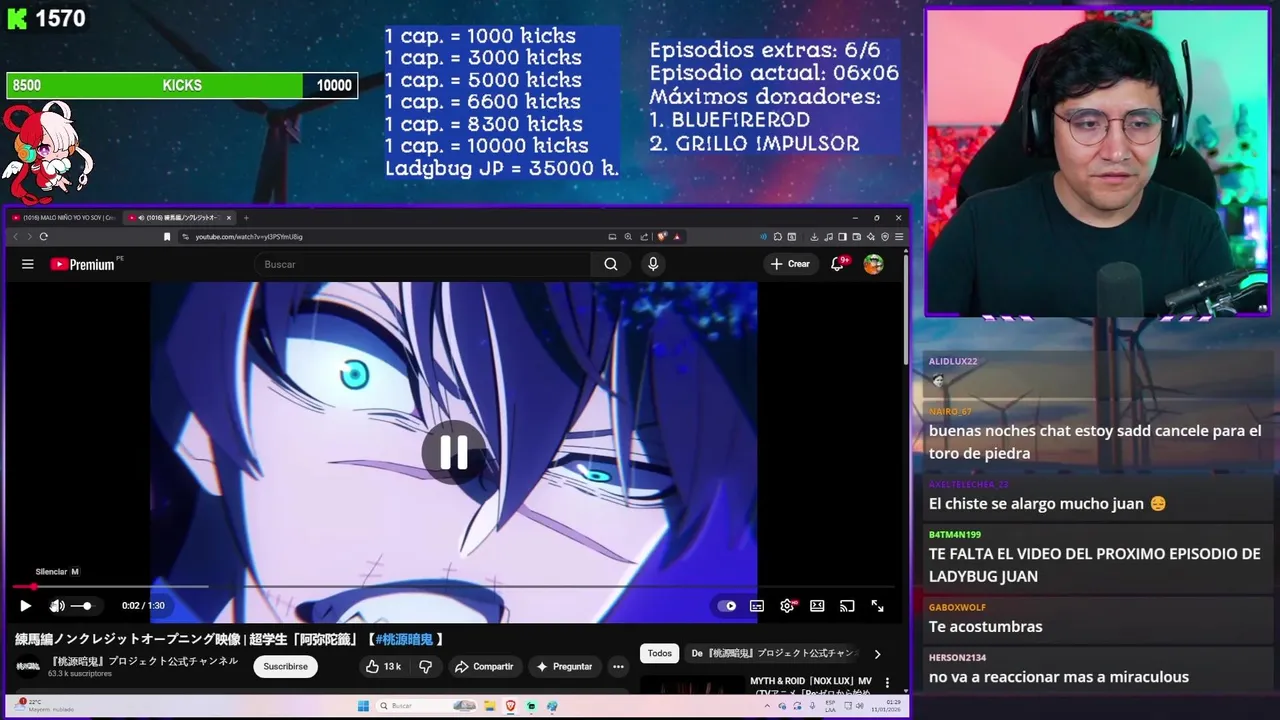Open the 桃源暗鬼 channel name link
The width and height of the screenshot is (1280, 720).
click(x=144, y=661)
